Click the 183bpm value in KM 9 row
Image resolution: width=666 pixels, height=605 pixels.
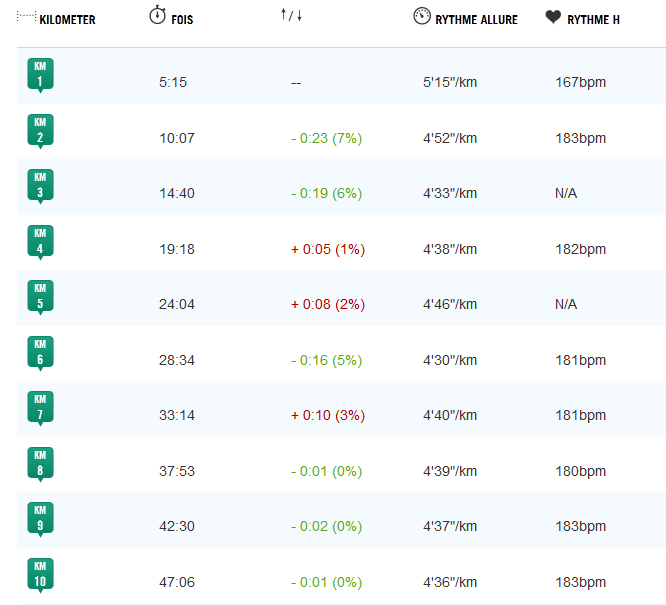tap(580, 527)
